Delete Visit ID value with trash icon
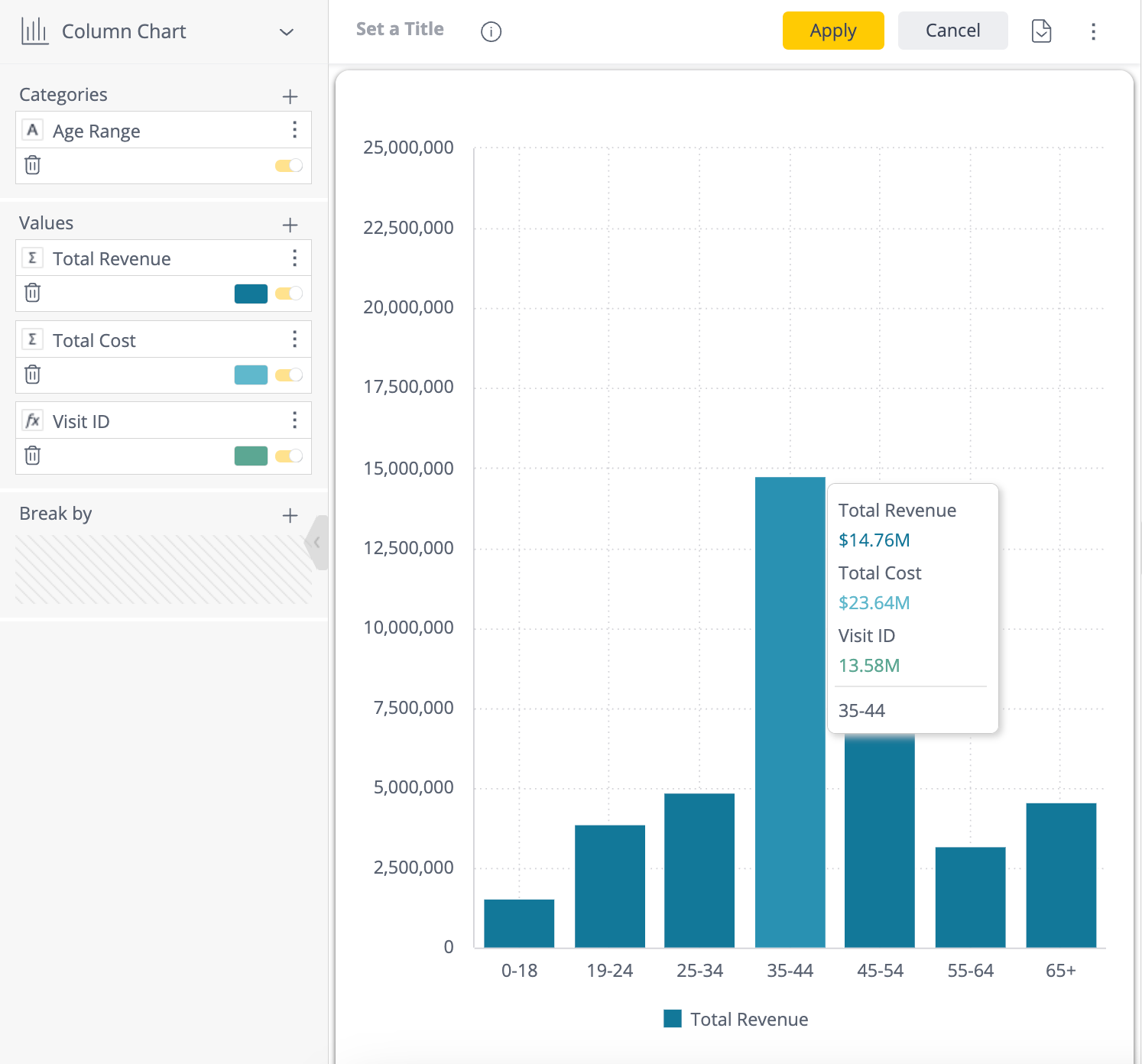1142x1064 pixels. (32, 456)
